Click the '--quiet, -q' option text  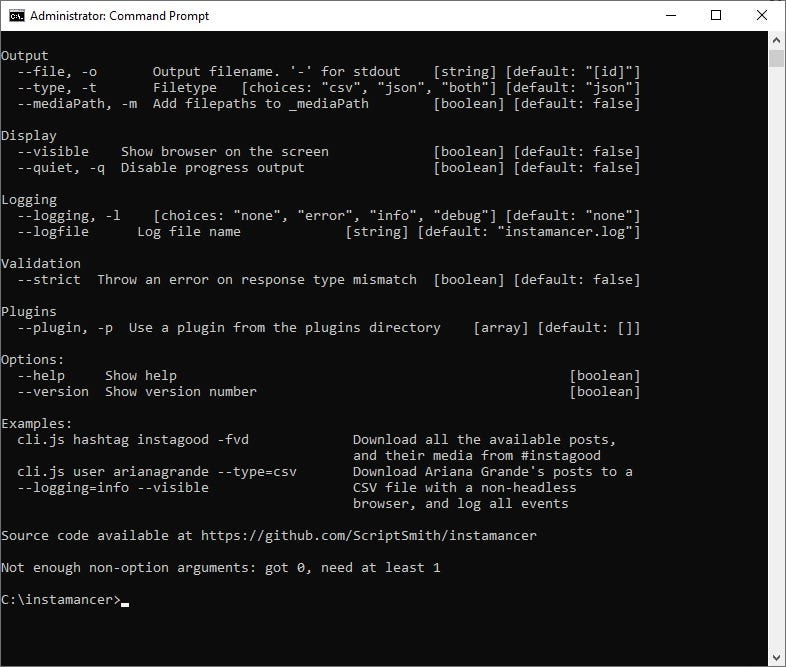pyautogui.click(x=61, y=168)
